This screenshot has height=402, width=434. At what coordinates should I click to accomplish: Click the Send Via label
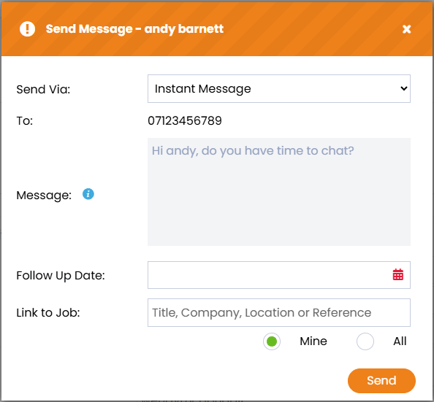43,89
